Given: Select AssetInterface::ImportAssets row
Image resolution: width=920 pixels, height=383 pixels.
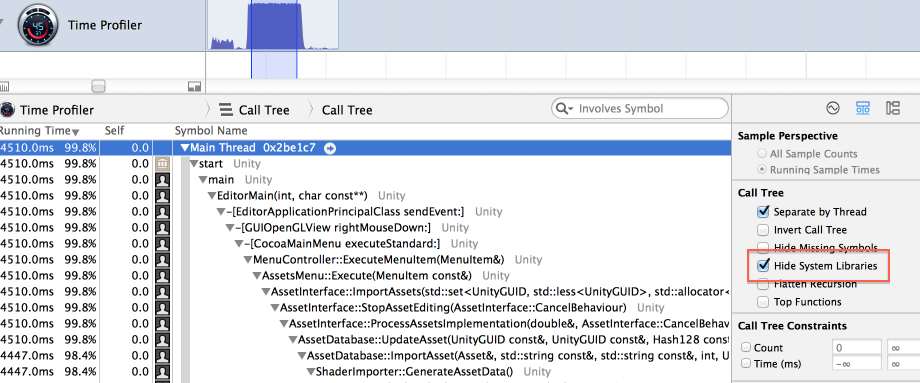Looking at the screenshot, I should coord(365,292).
